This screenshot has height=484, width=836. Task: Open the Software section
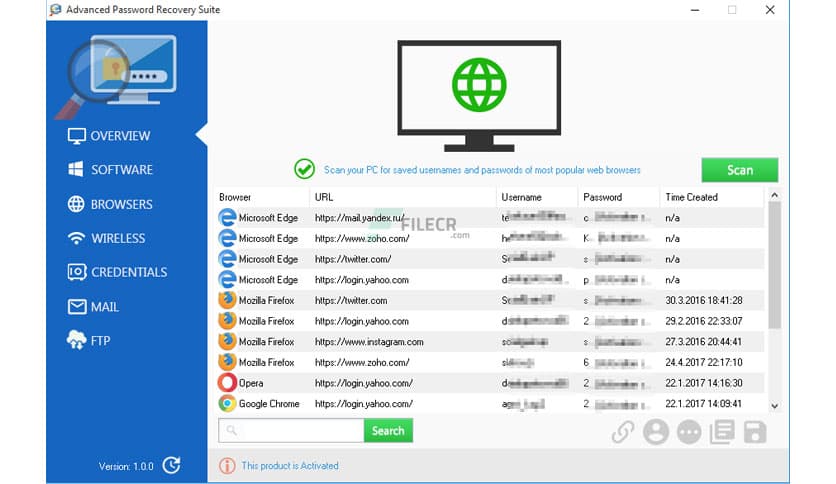[x=110, y=170]
